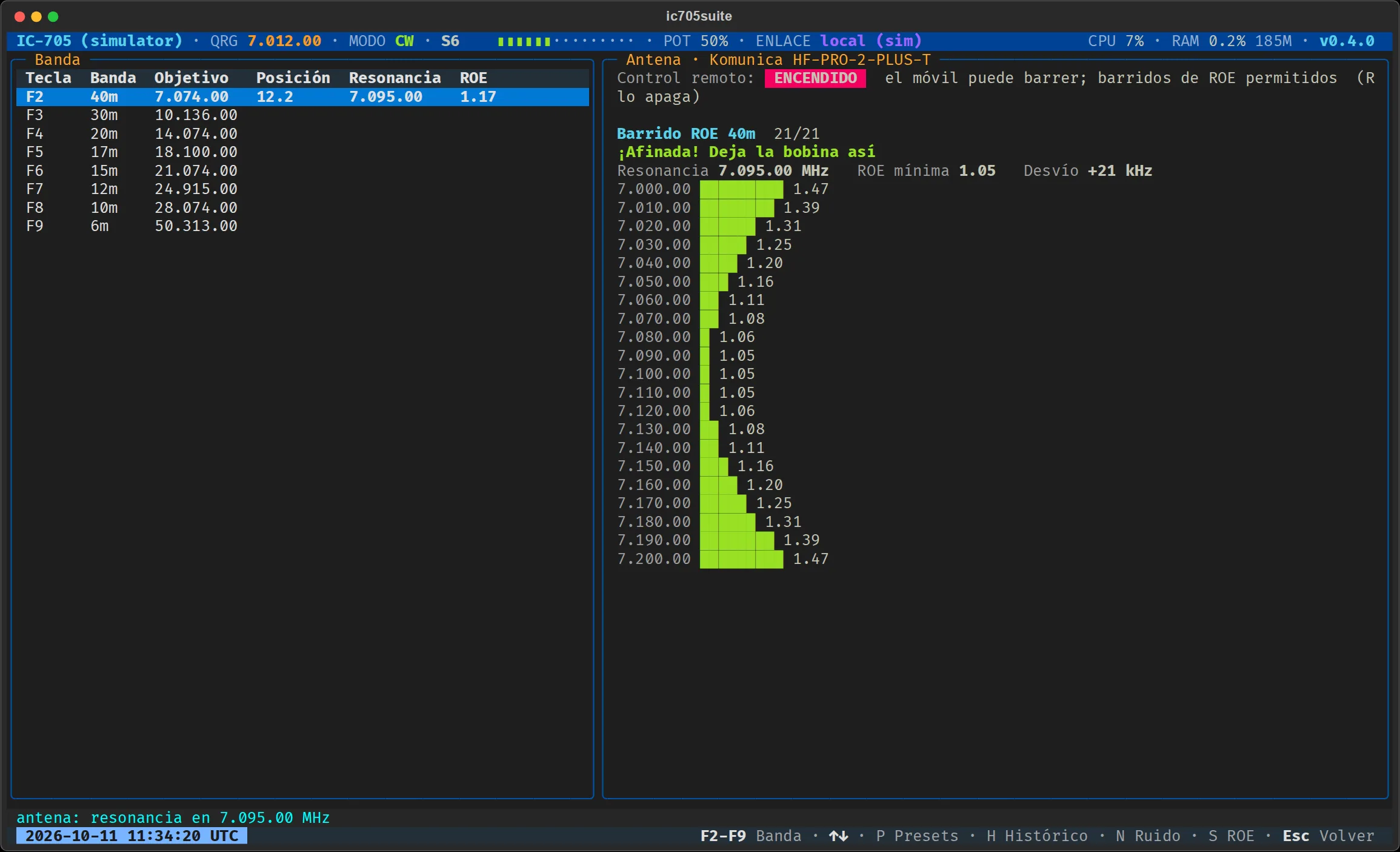Click the 2026-10-11 UTC clock badge
The image size is (1400, 852).
tap(132, 836)
